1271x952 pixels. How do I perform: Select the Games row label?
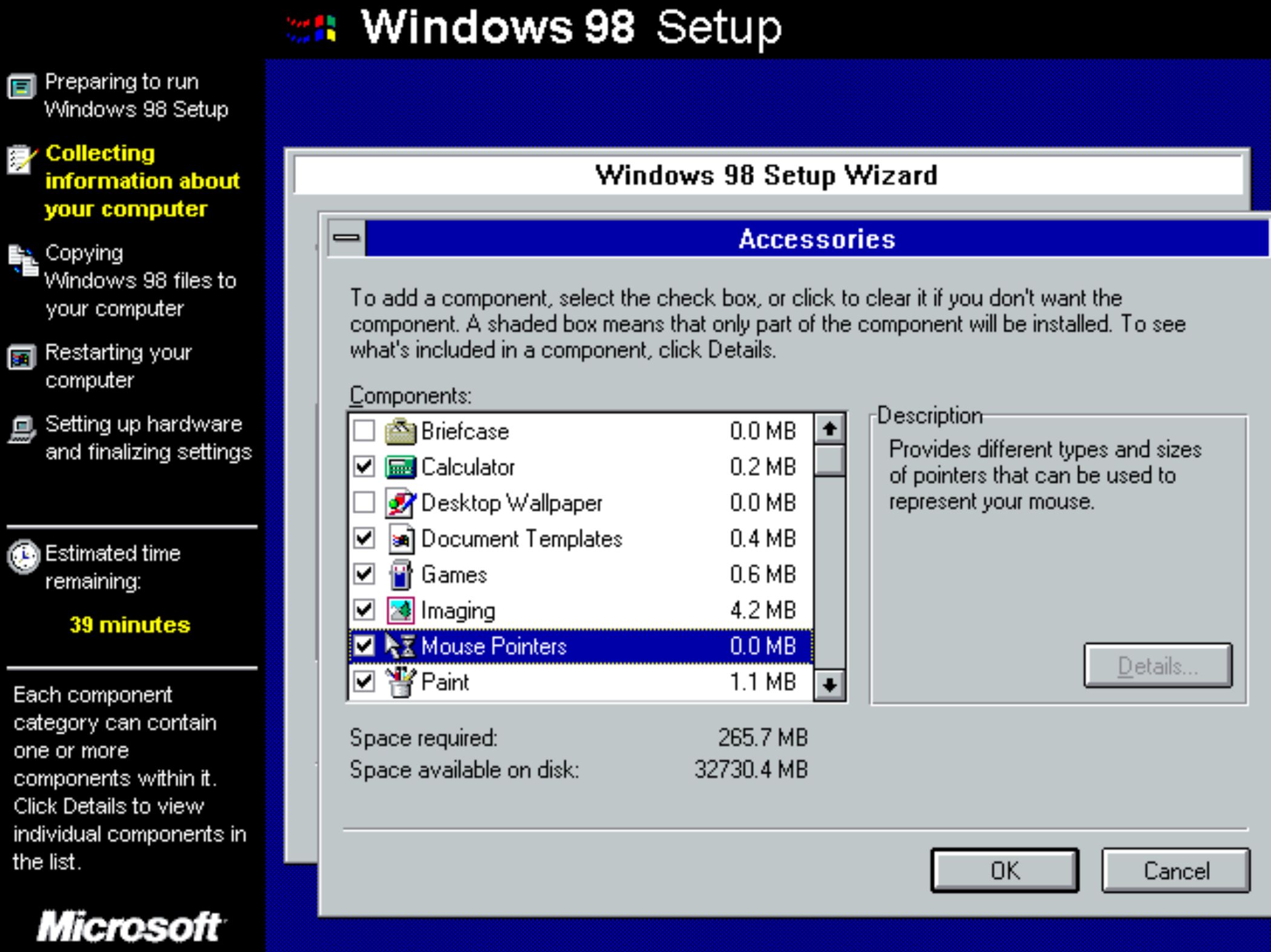pyautogui.click(x=454, y=574)
